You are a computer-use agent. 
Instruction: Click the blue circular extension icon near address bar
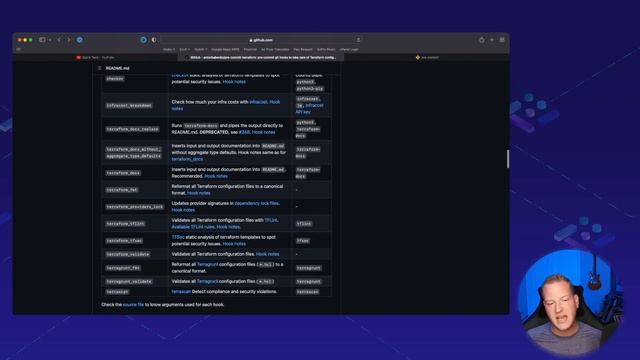[143, 40]
